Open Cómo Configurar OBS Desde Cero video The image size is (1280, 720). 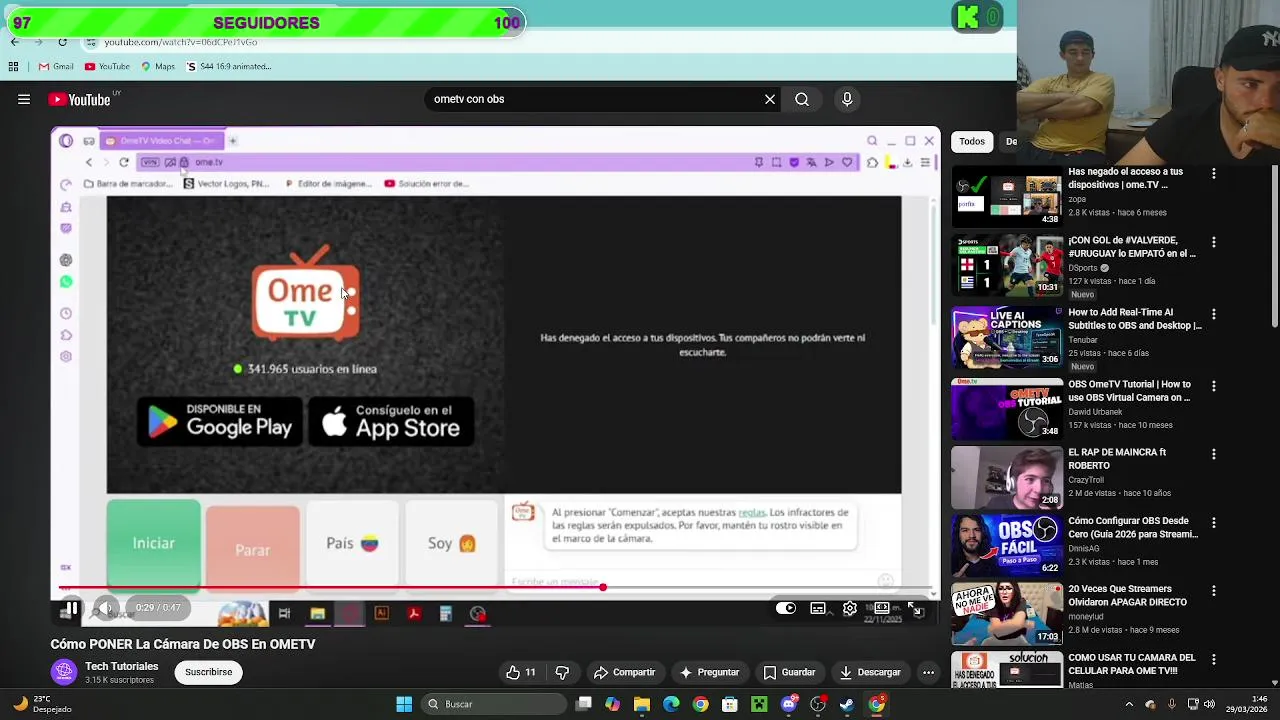[1132, 527]
